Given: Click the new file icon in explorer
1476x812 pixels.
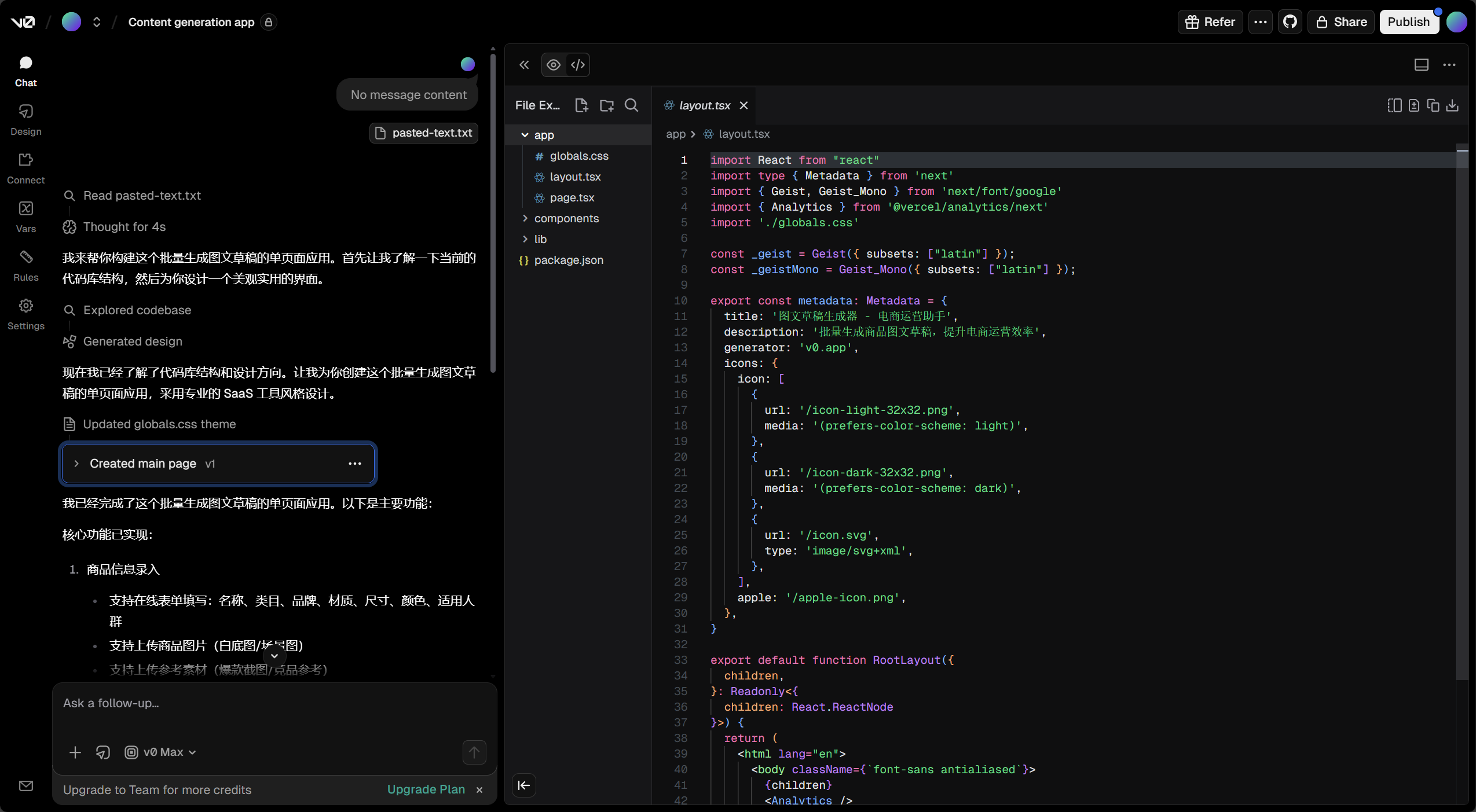Looking at the screenshot, I should coord(581,105).
